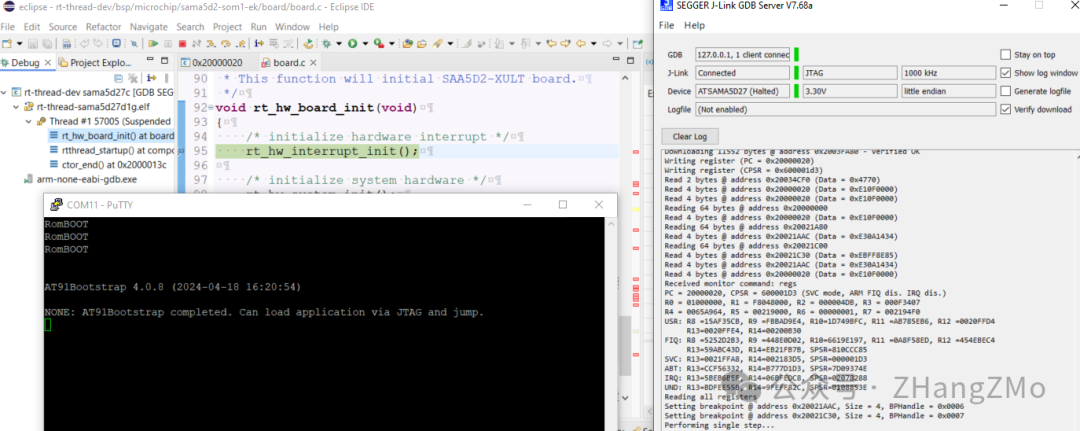
Task: Open the dropdown arrow next to Debug icon
Action: pyautogui.click(x=339, y=43)
